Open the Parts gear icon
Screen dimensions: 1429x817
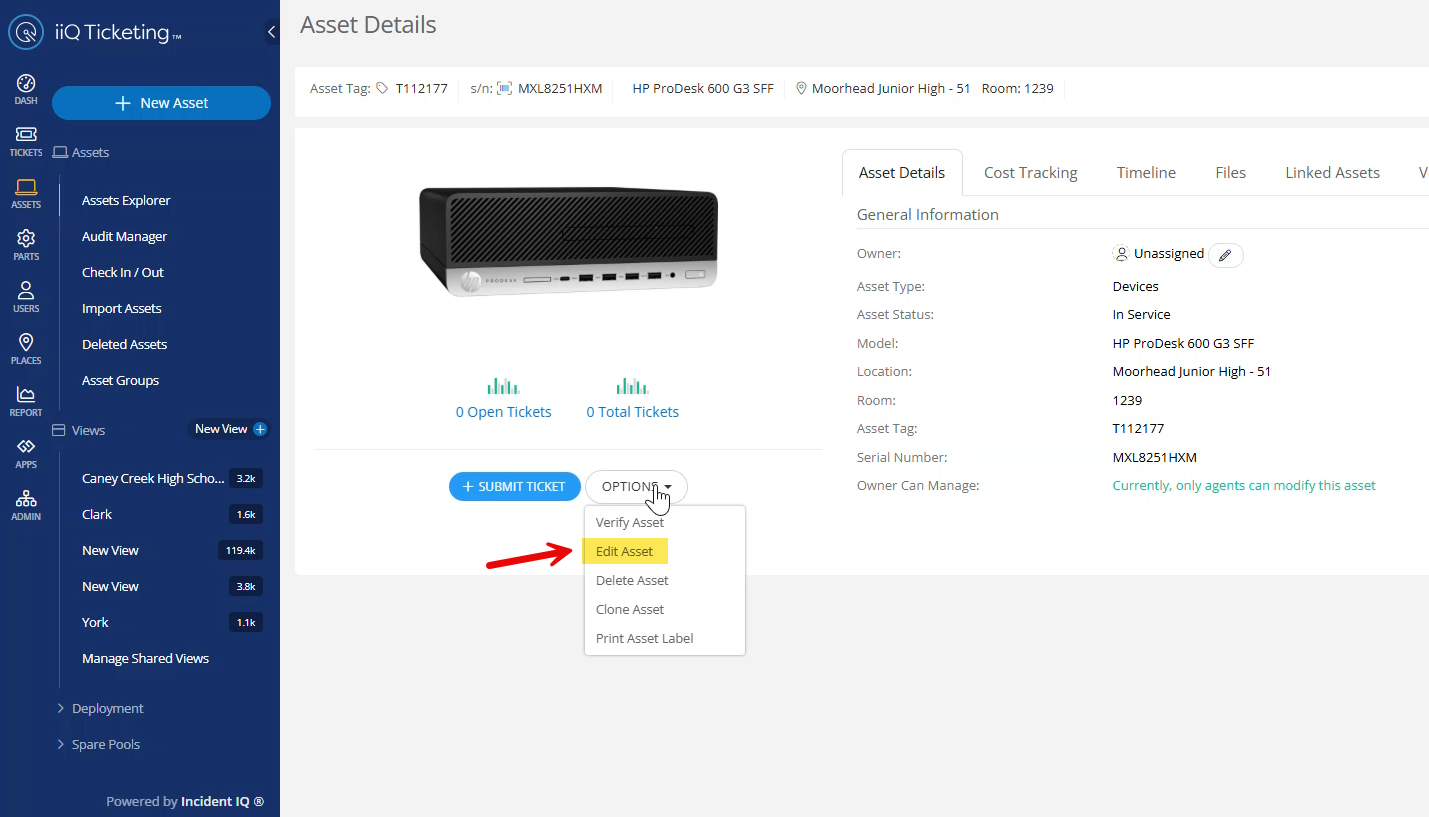click(x=26, y=243)
